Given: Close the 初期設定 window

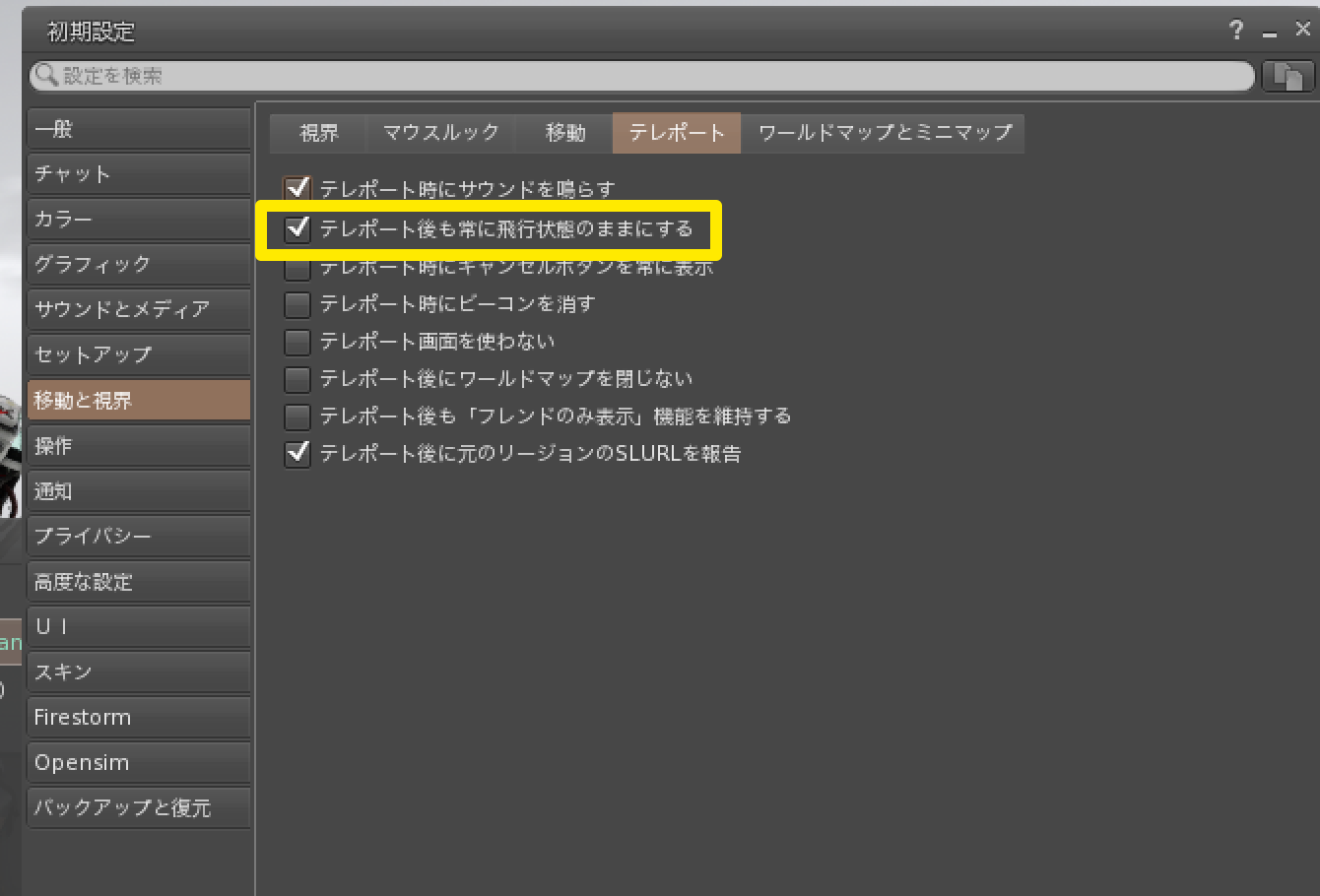Looking at the screenshot, I should pyautogui.click(x=1302, y=30).
